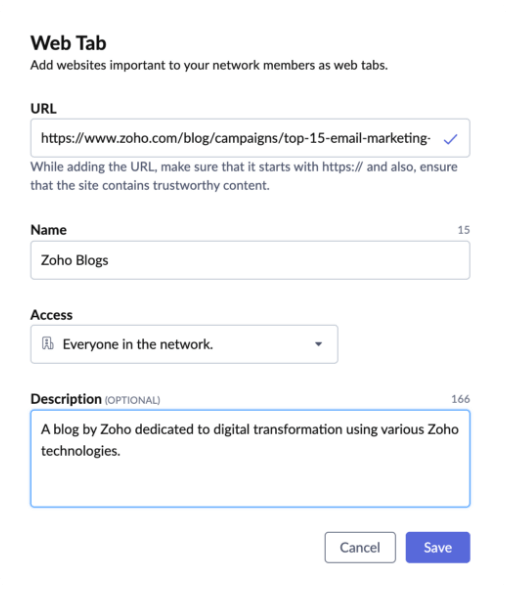
Task: Click the Description character counter '166'
Action: (460, 399)
